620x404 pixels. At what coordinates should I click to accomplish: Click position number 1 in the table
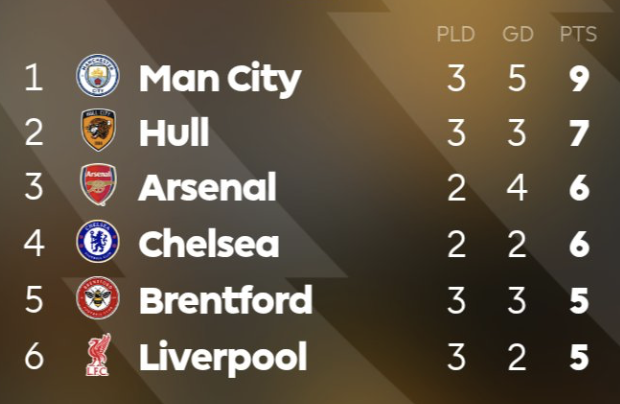tap(34, 77)
